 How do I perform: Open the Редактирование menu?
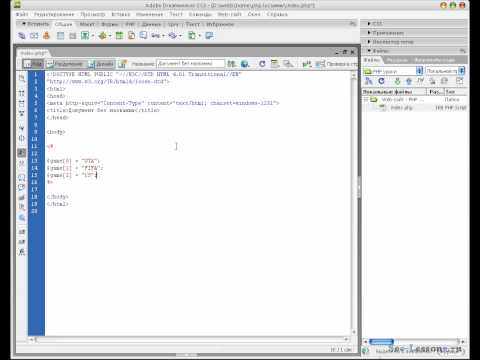(54, 14)
